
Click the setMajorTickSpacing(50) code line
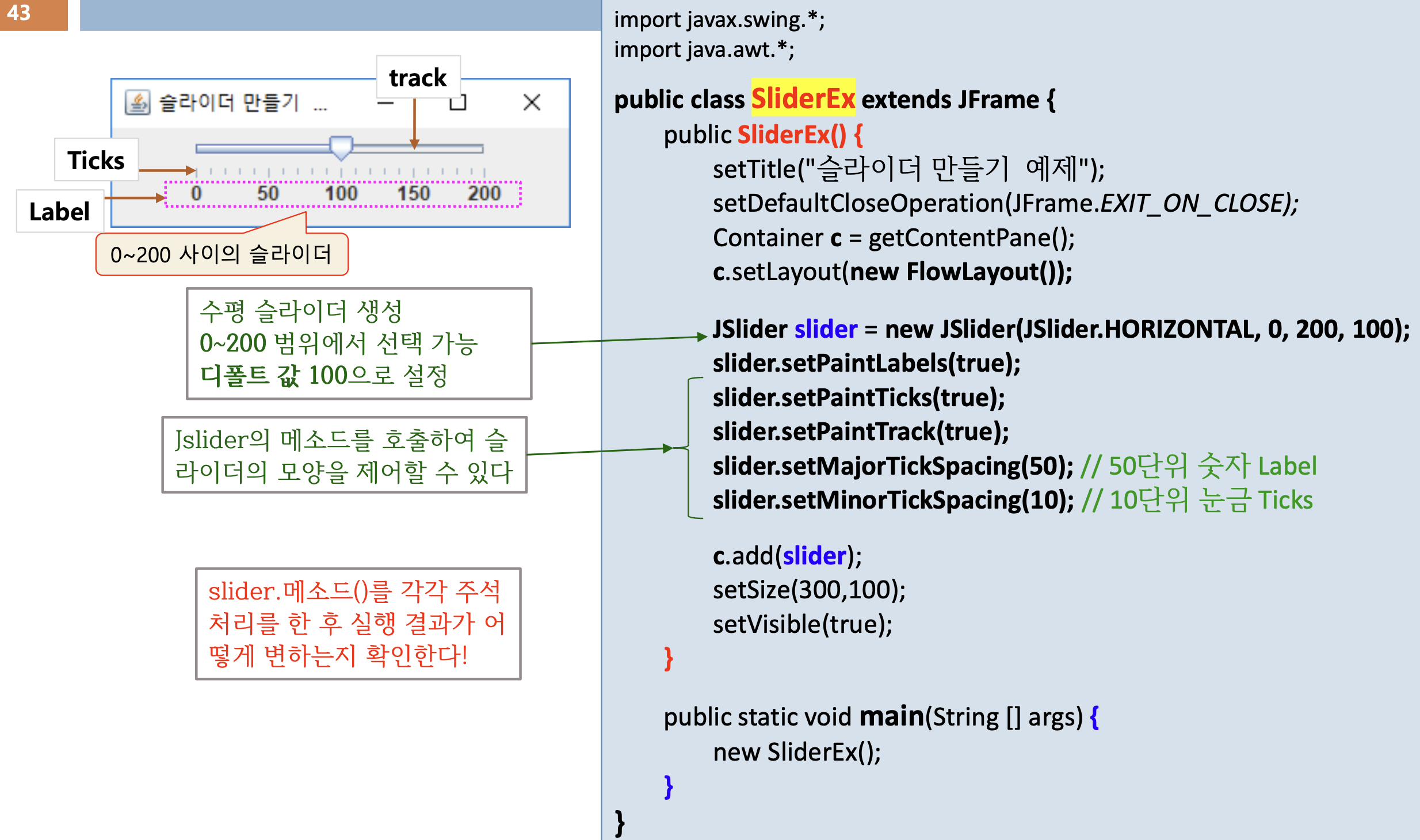pos(892,466)
